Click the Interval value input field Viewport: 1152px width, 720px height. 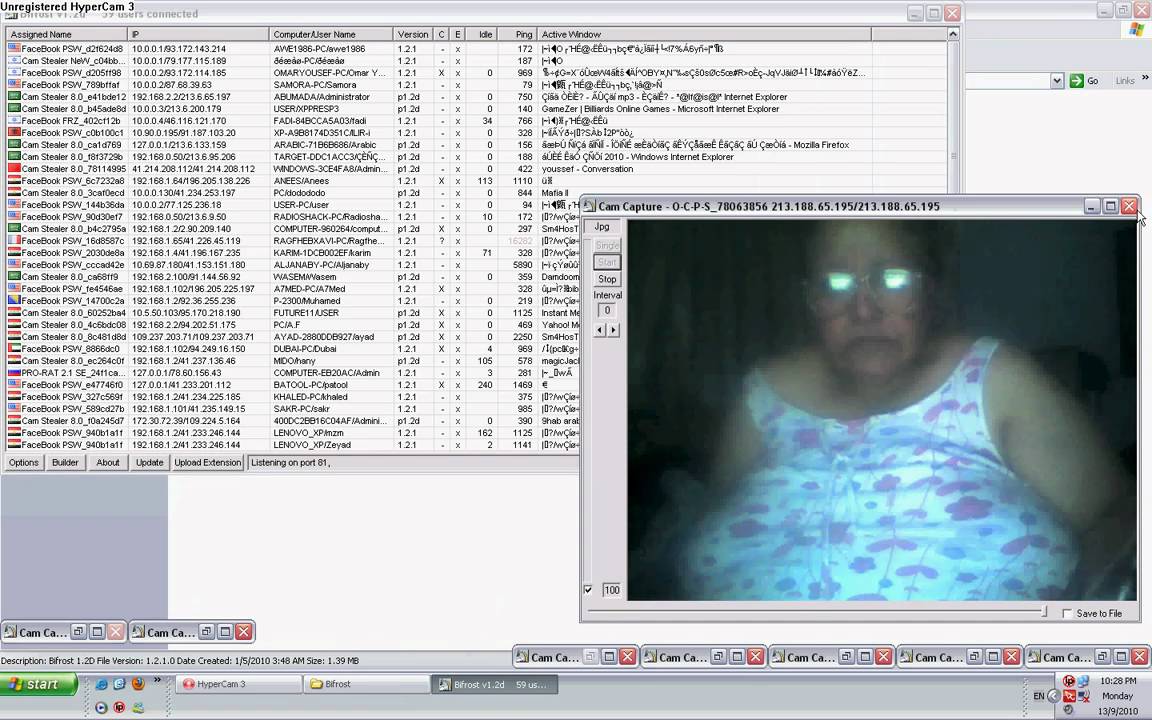607,310
